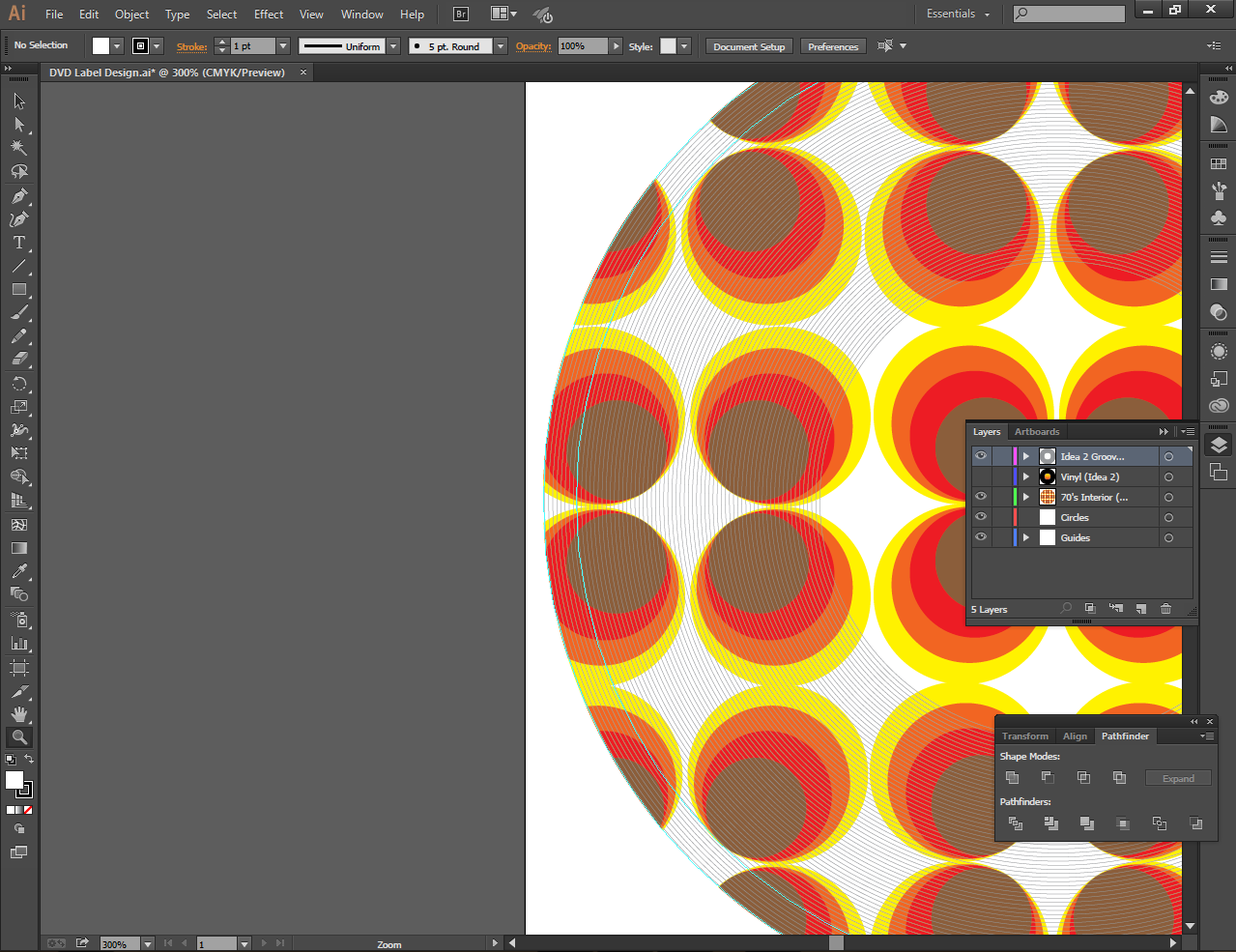The width and height of the screenshot is (1236, 952).
Task: Select the Line Segment tool
Action: (19, 266)
